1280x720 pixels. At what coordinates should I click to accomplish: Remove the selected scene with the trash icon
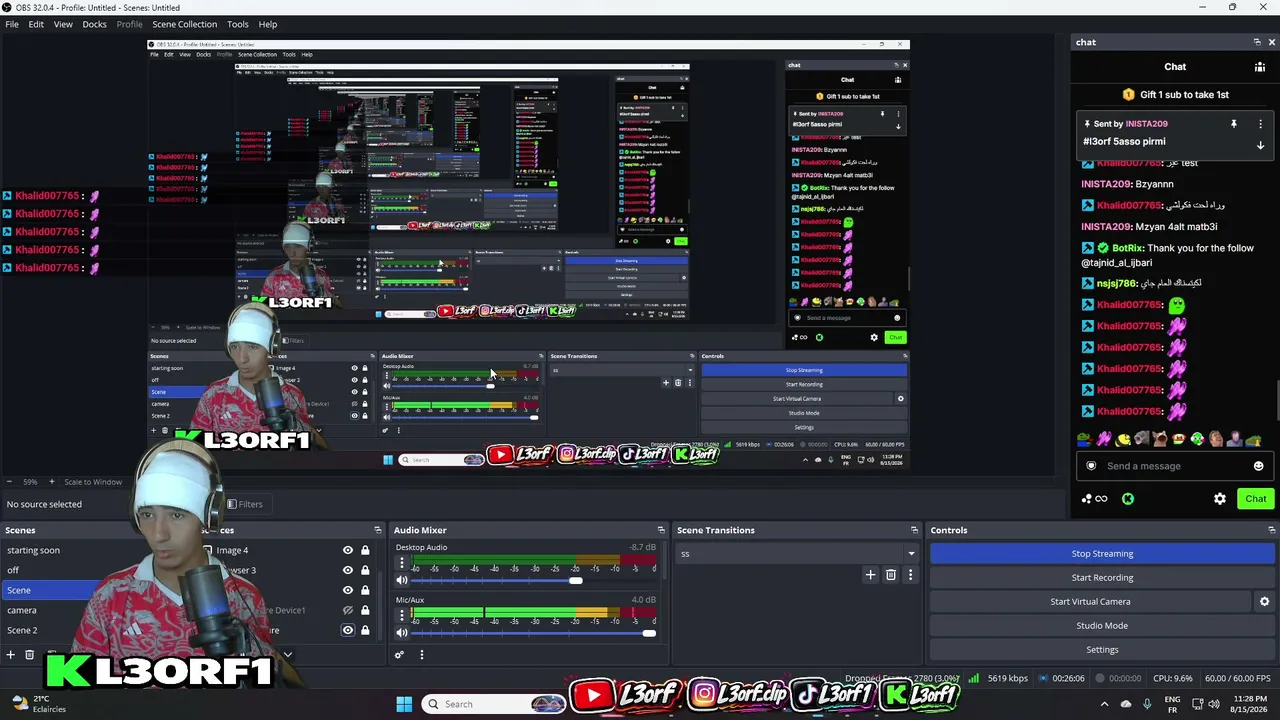(30, 655)
